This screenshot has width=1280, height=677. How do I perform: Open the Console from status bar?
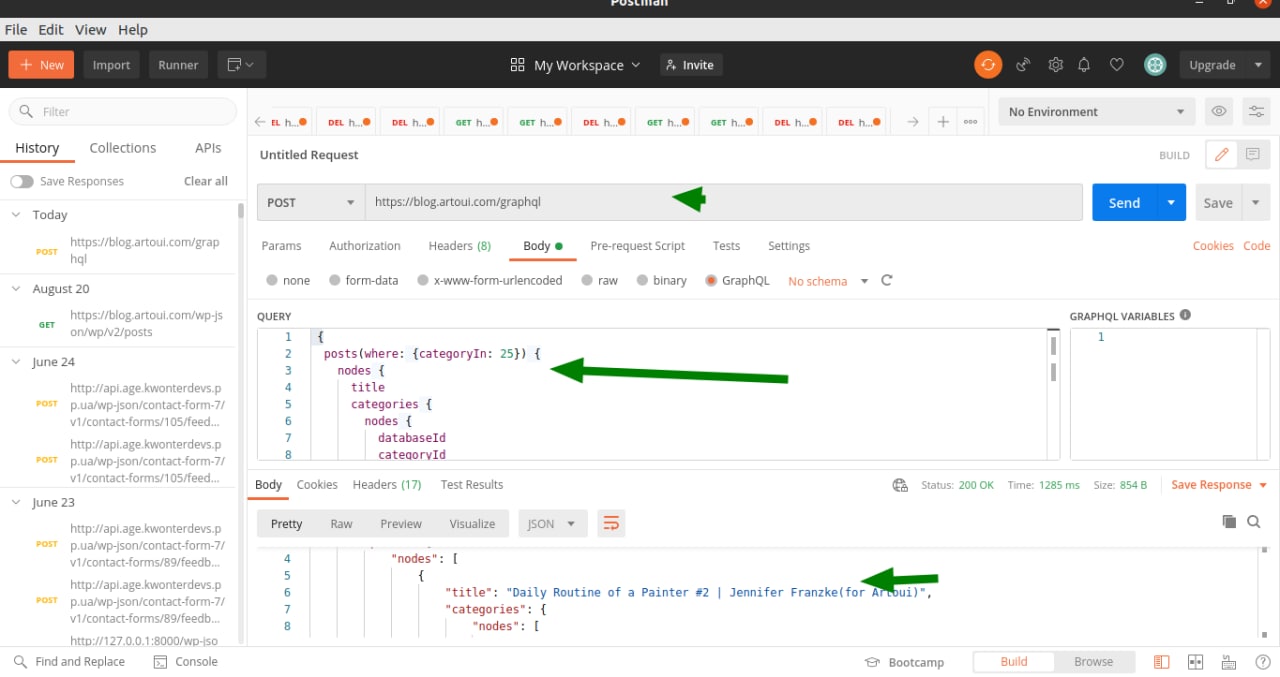185,662
